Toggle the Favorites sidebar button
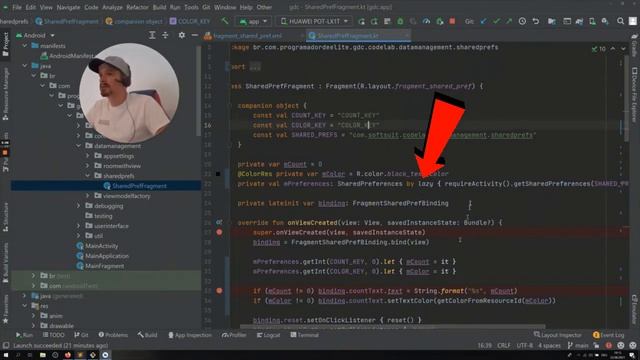Viewport: 640px width, 360px height. 5,309
